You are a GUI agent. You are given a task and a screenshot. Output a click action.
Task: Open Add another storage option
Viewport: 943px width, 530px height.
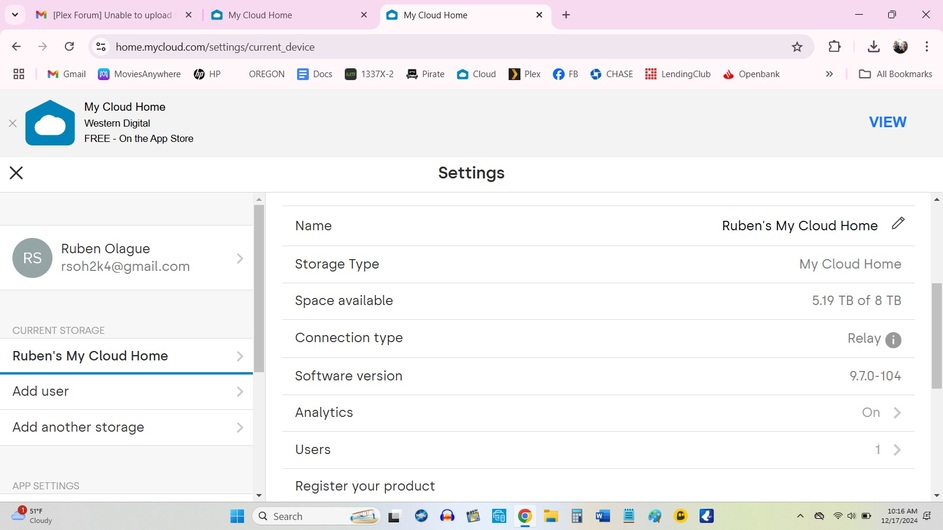126,428
